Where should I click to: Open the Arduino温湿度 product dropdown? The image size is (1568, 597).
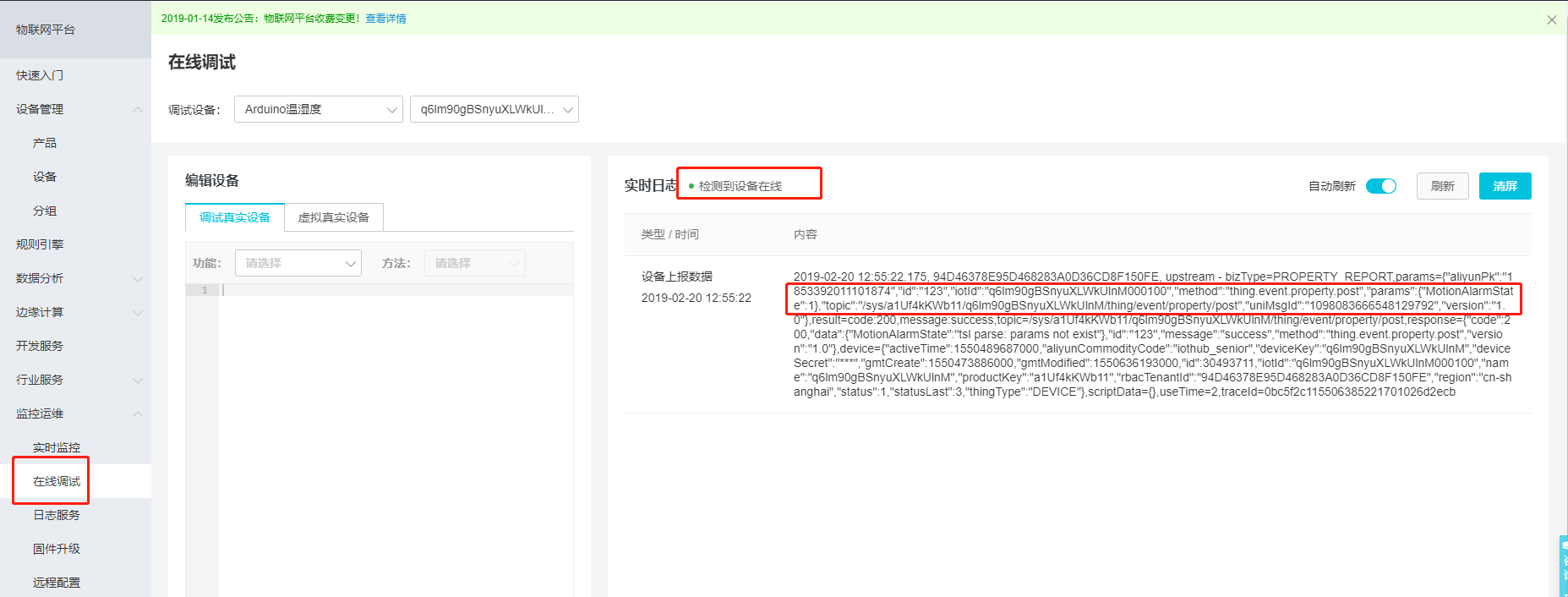click(319, 109)
